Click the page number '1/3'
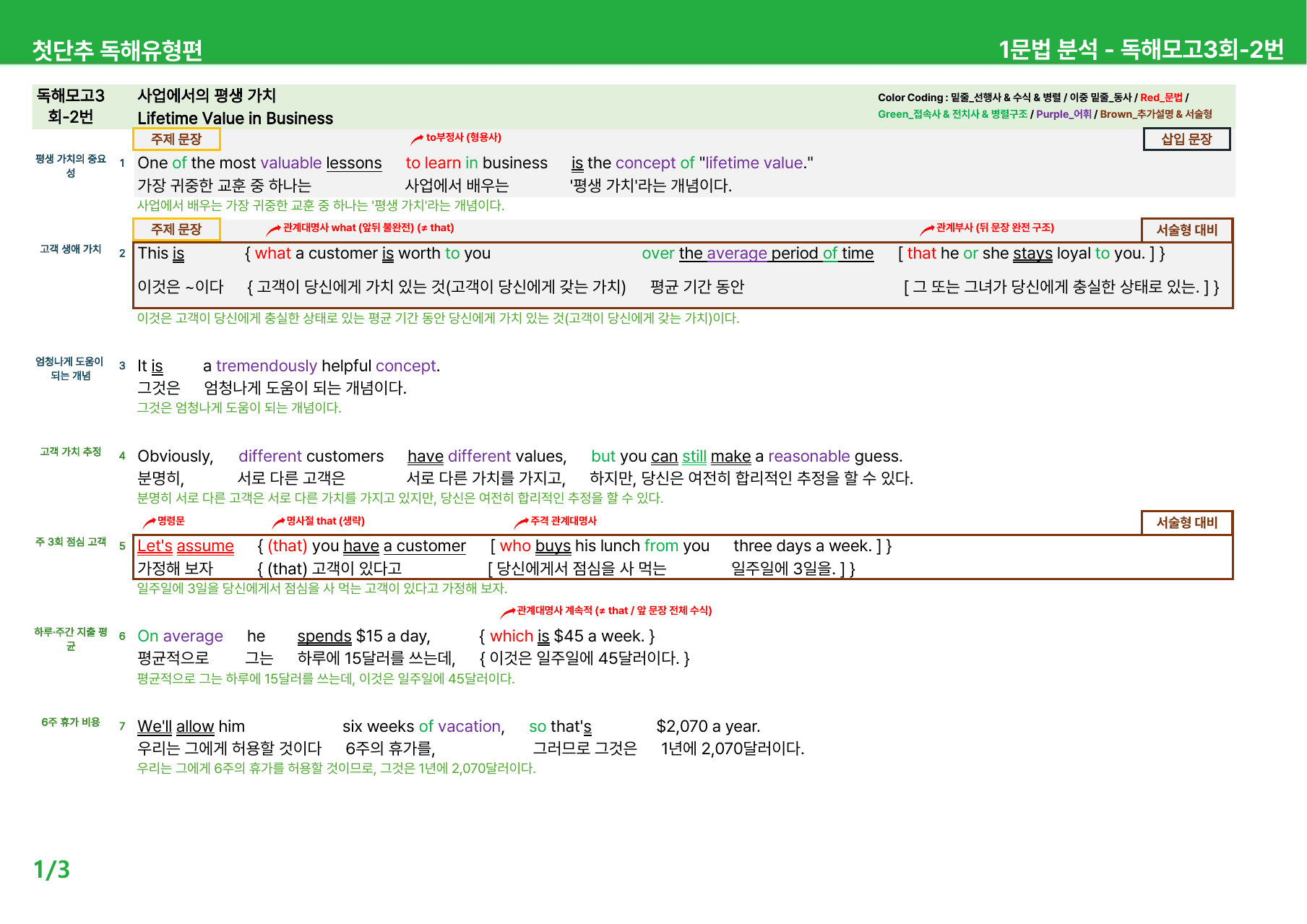Screen dimensions: 1307x924 pos(52,870)
